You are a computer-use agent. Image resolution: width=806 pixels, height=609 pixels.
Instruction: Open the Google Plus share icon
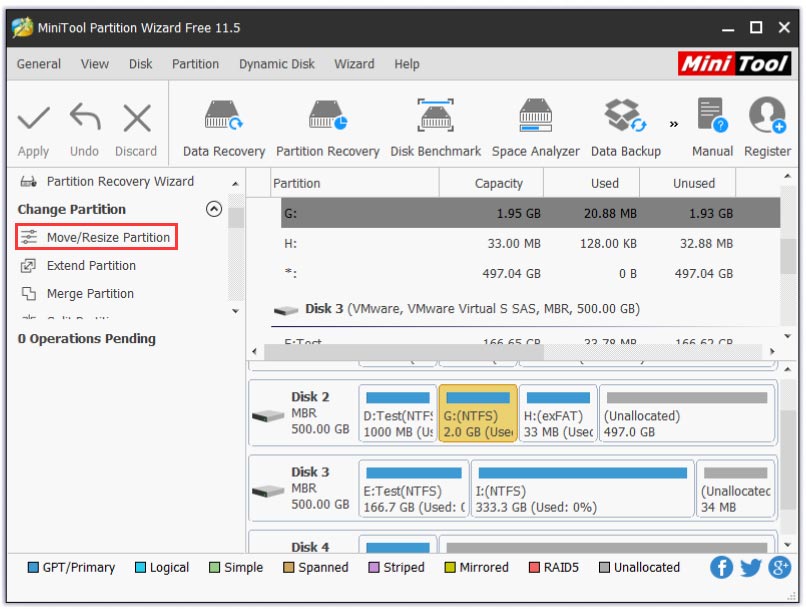[x=779, y=567]
